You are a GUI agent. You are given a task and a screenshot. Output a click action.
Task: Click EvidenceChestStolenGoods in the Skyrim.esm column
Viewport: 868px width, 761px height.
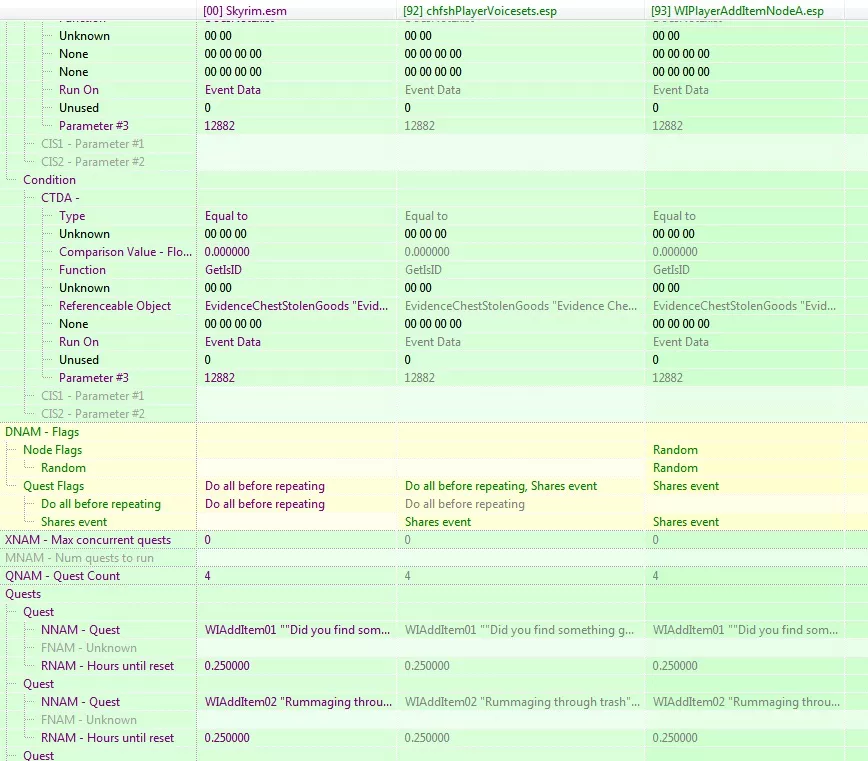[x=296, y=306]
